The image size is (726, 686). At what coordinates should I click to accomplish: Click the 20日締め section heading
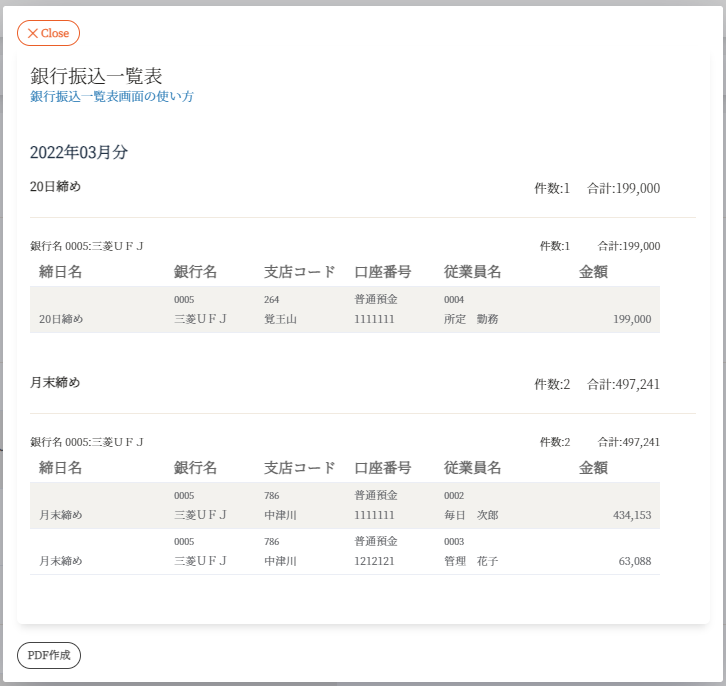click(55, 187)
